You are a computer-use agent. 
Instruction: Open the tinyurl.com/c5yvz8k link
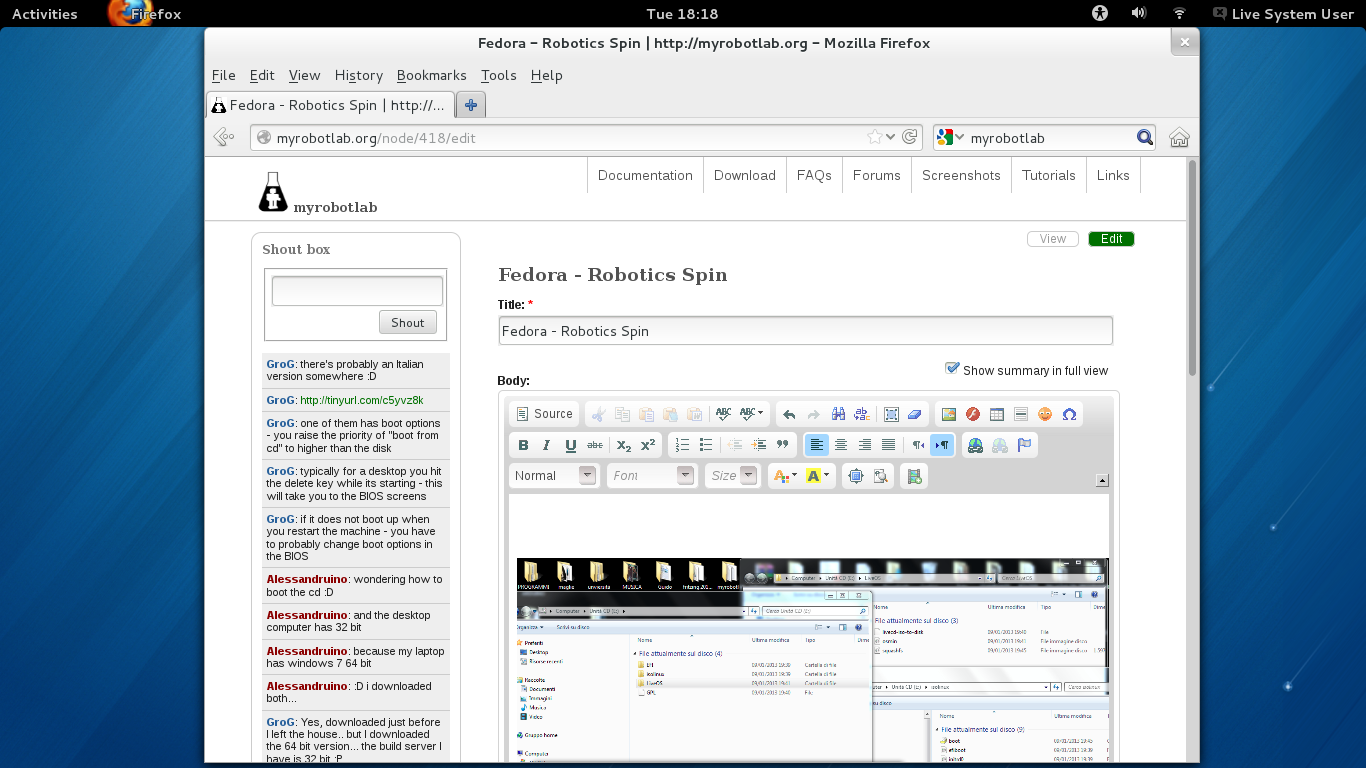[x=361, y=400]
